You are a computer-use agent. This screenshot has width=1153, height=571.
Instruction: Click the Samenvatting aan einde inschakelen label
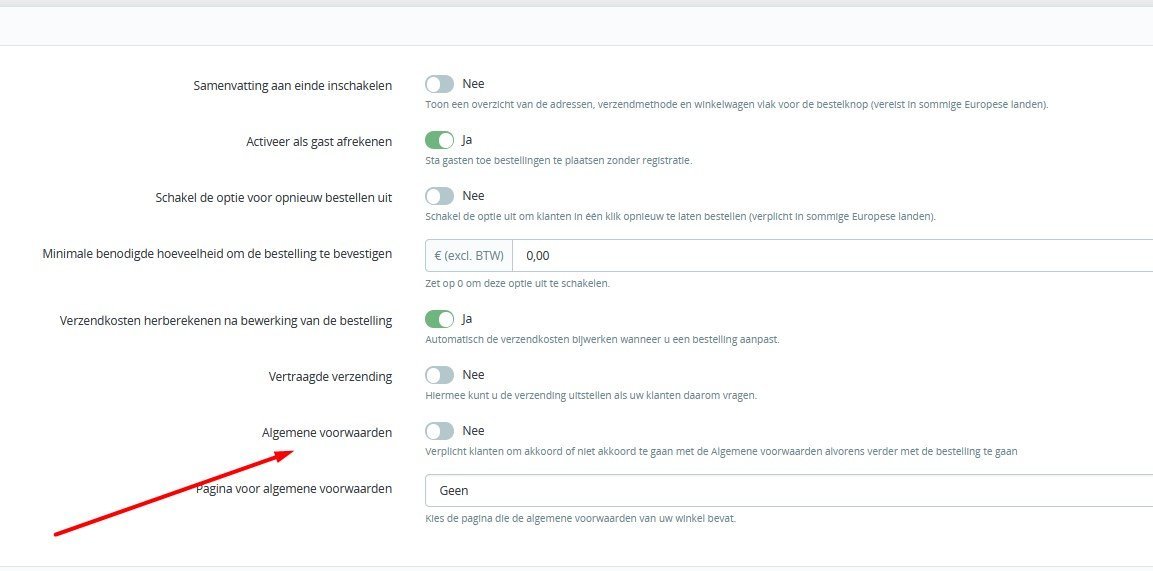pyautogui.click(x=292, y=86)
